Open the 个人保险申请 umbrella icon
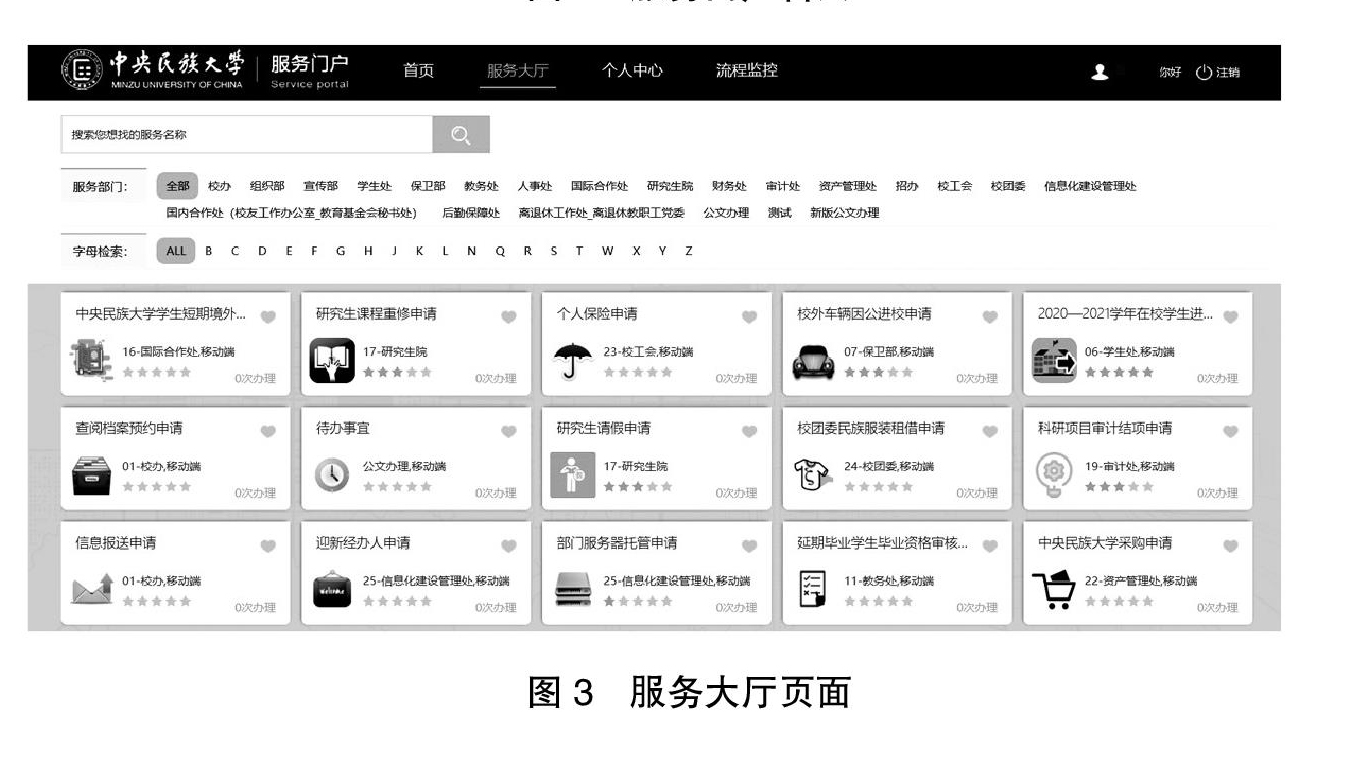 (572, 362)
